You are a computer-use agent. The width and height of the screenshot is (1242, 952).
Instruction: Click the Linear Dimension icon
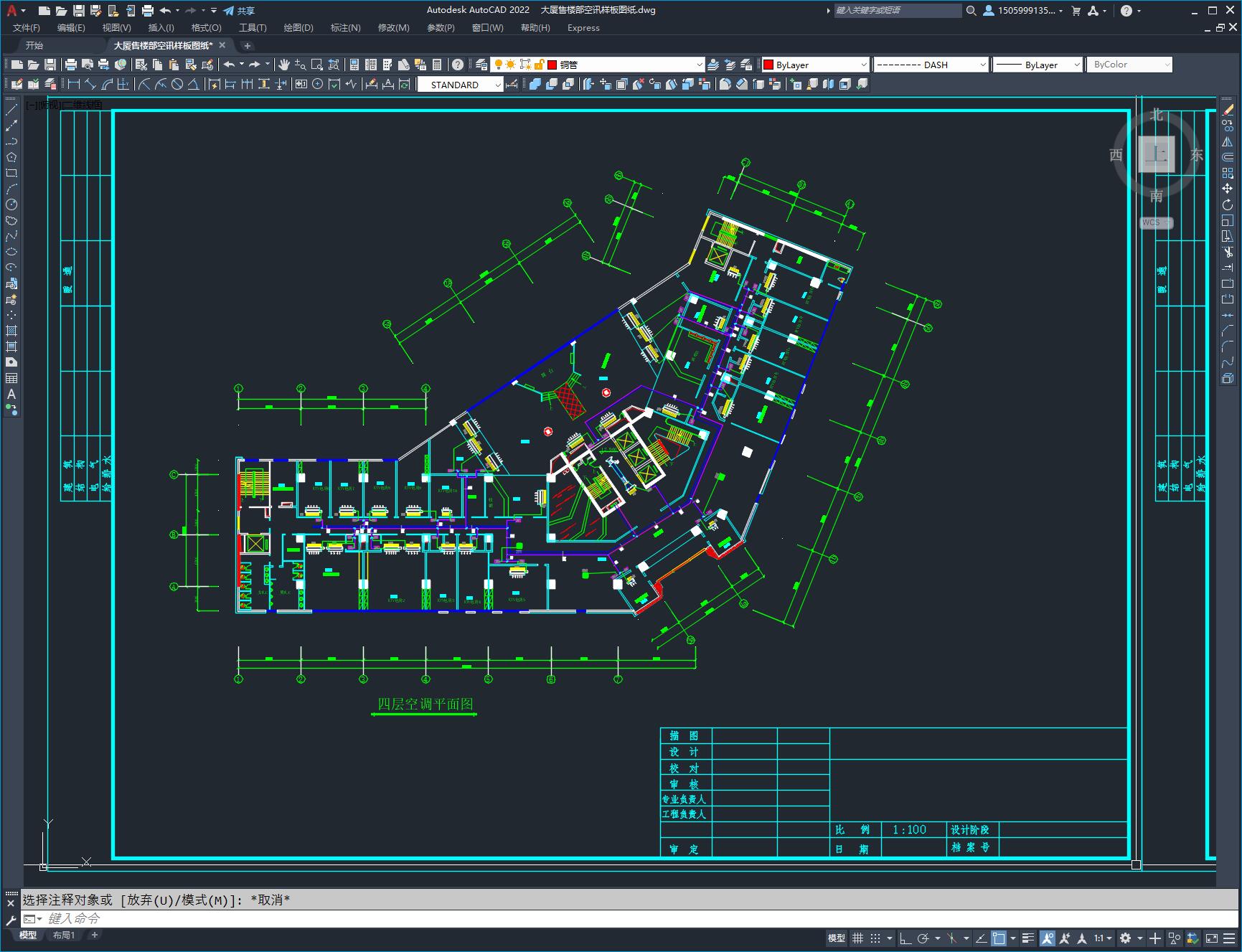pyautogui.click(x=74, y=84)
